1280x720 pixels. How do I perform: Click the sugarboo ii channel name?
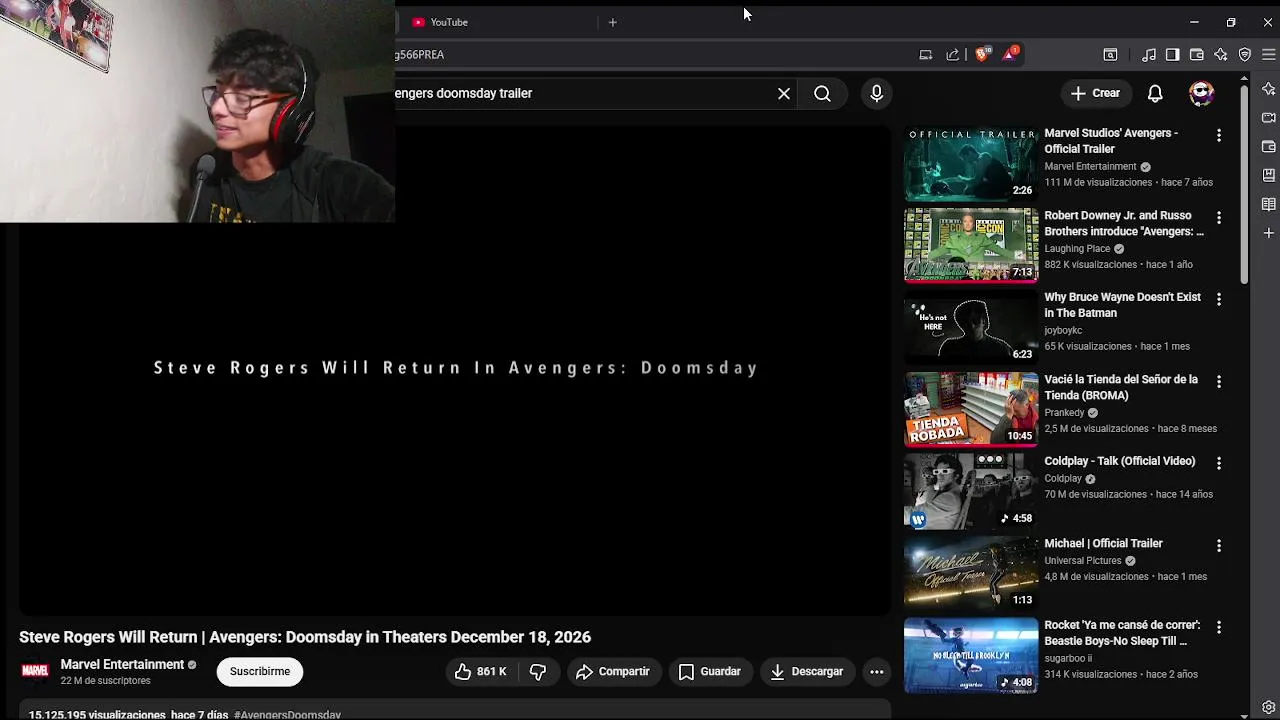point(1068,659)
